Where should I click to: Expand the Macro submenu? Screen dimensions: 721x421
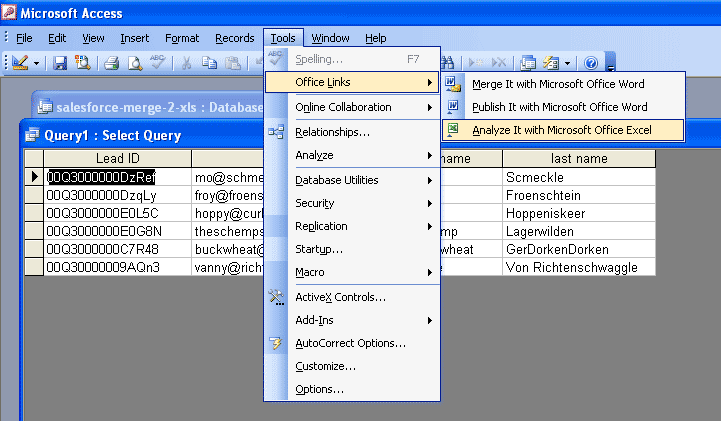pos(352,272)
